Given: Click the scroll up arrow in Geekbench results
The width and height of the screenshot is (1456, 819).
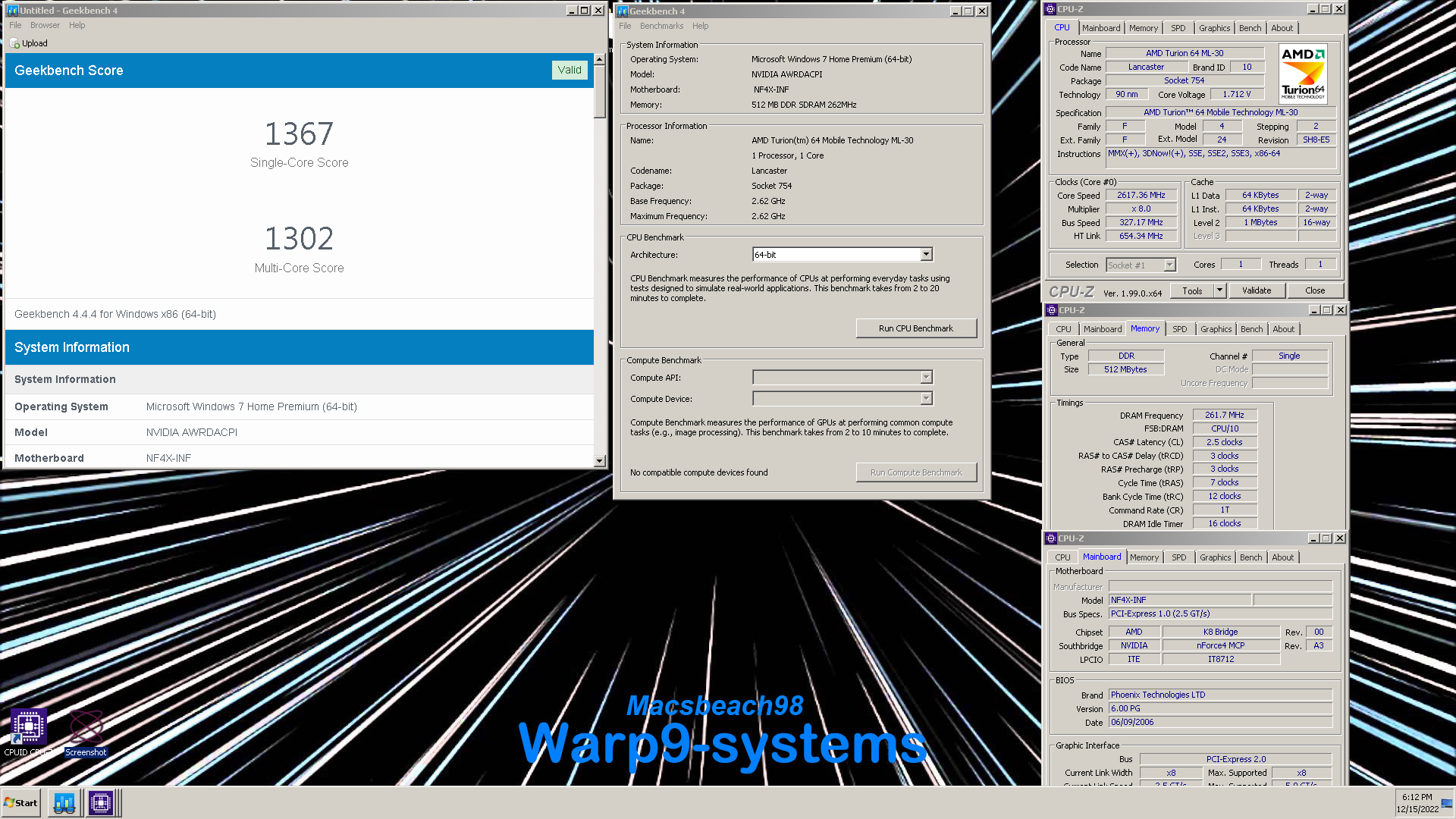Looking at the screenshot, I should click(599, 58).
